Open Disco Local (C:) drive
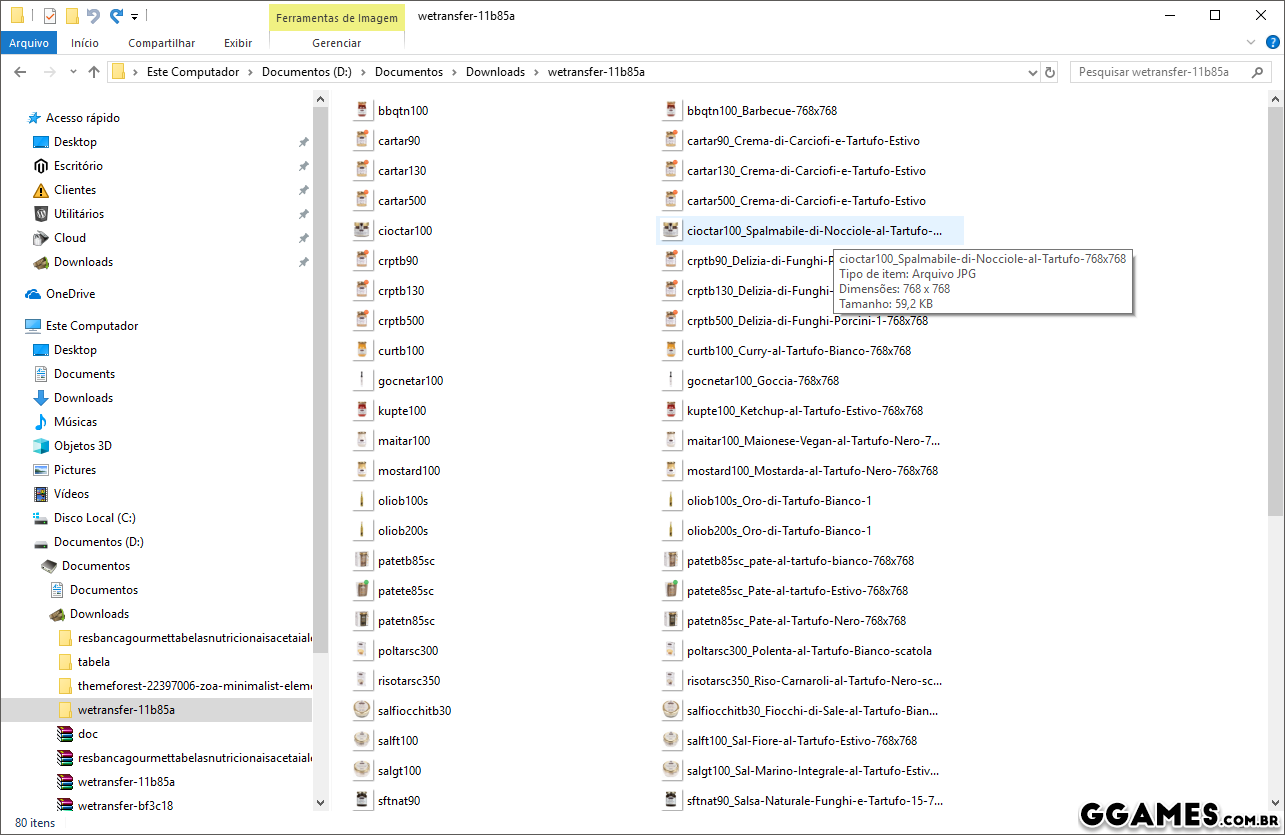 pos(94,518)
